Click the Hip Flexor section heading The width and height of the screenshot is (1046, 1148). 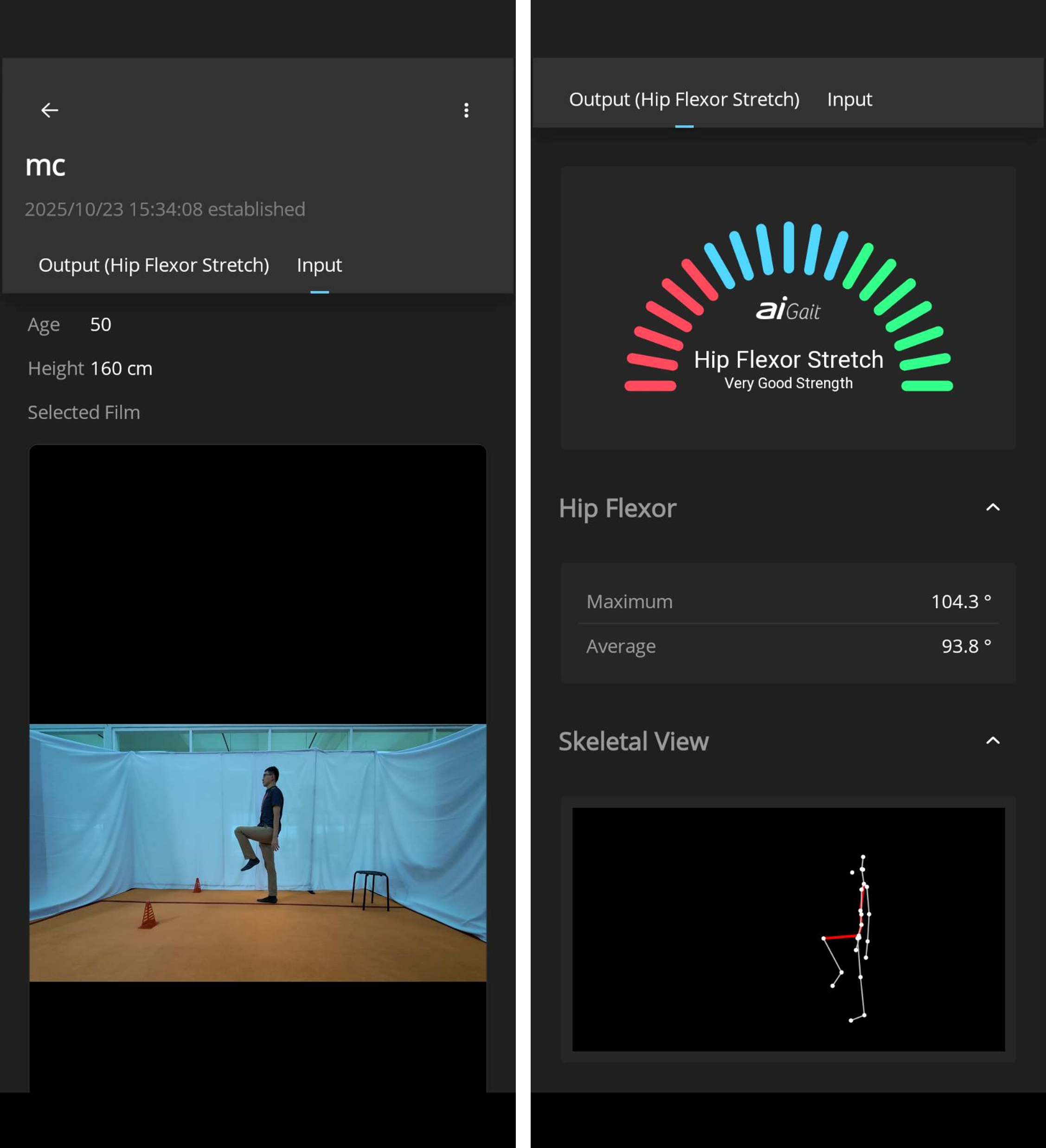pyautogui.click(x=617, y=508)
